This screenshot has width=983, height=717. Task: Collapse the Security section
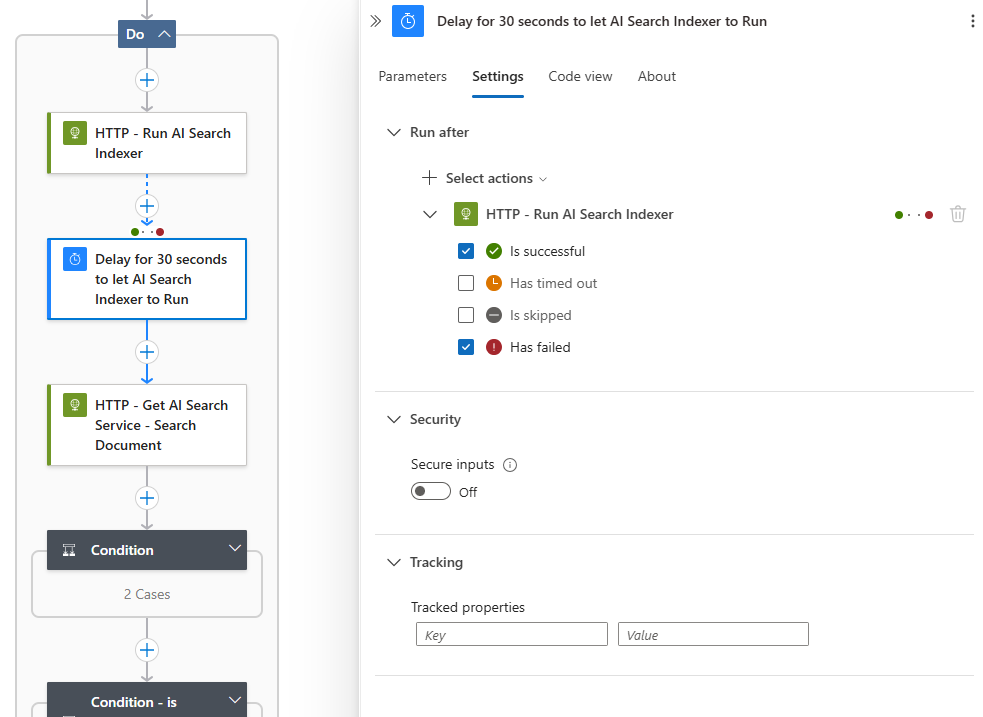pyautogui.click(x=393, y=419)
